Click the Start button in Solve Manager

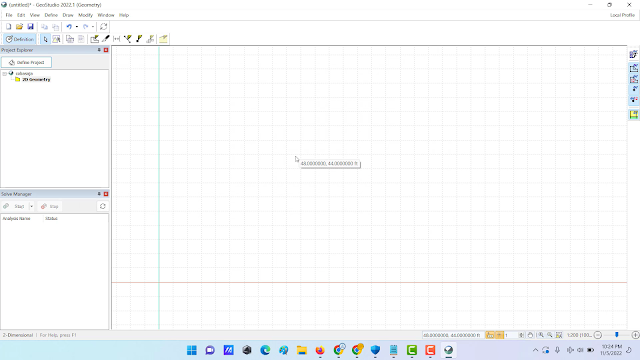[x=15, y=206]
